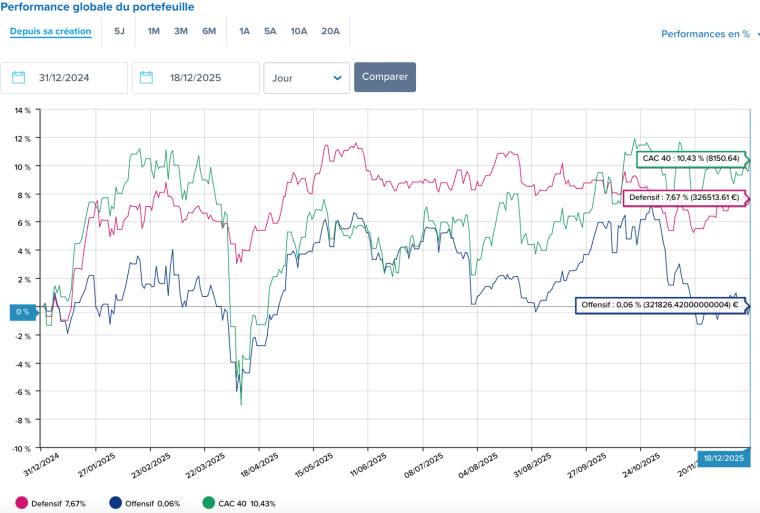Toggle the Defensif series in legend
This screenshot has height=513, width=760.
[51, 503]
